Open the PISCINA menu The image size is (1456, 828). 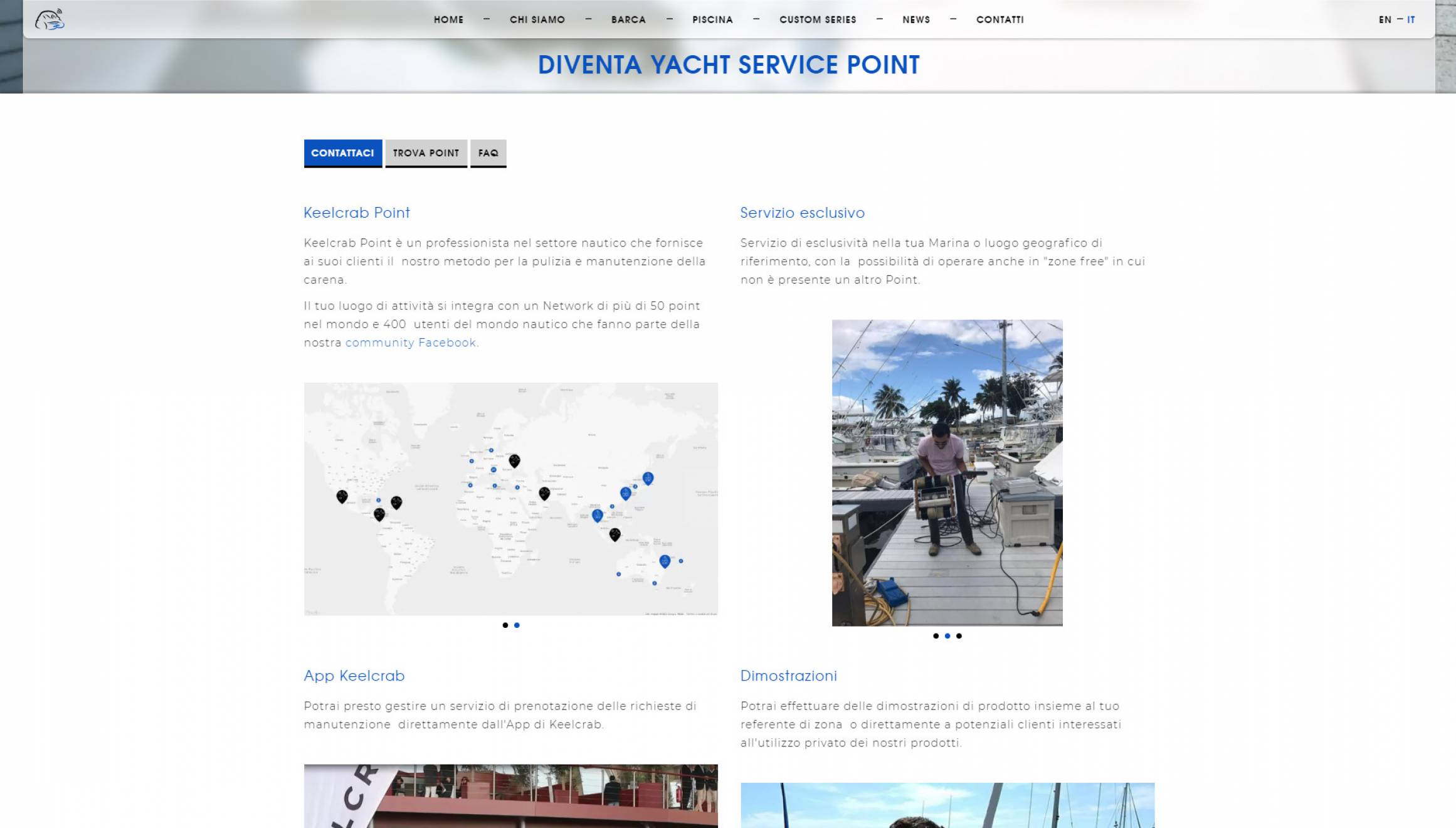pyautogui.click(x=712, y=20)
